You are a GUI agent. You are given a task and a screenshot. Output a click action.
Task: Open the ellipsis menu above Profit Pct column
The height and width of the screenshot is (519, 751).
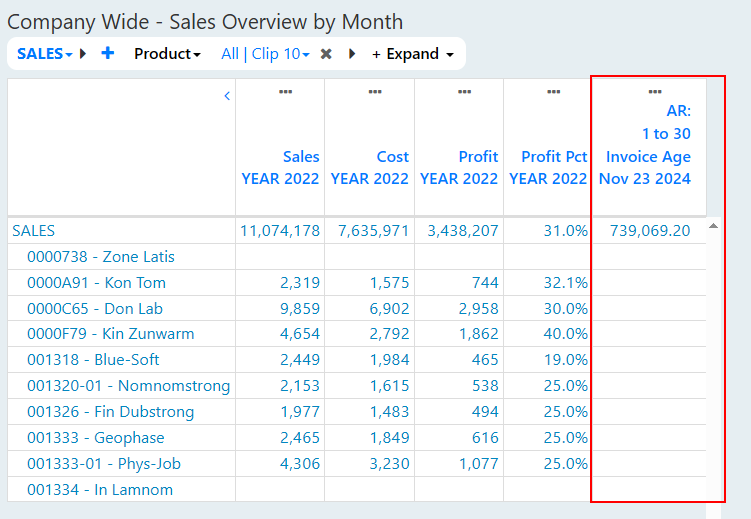(x=554, y=91)
